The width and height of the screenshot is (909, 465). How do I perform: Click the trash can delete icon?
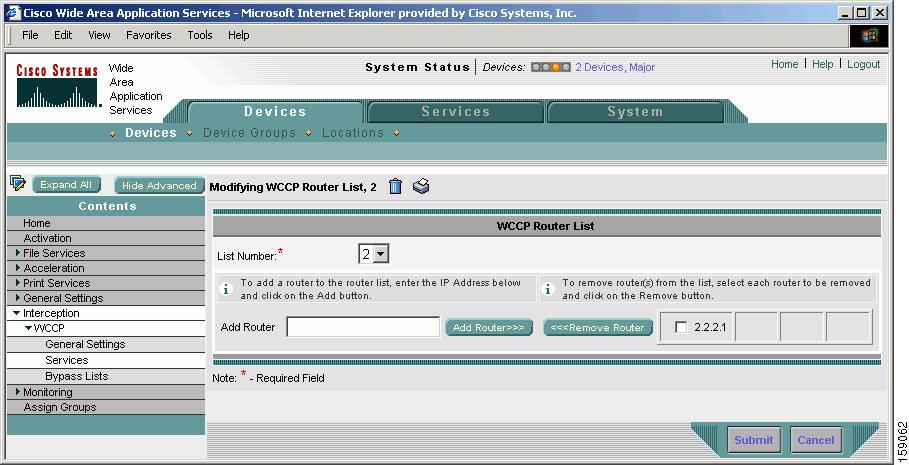(x=395, y=186)
